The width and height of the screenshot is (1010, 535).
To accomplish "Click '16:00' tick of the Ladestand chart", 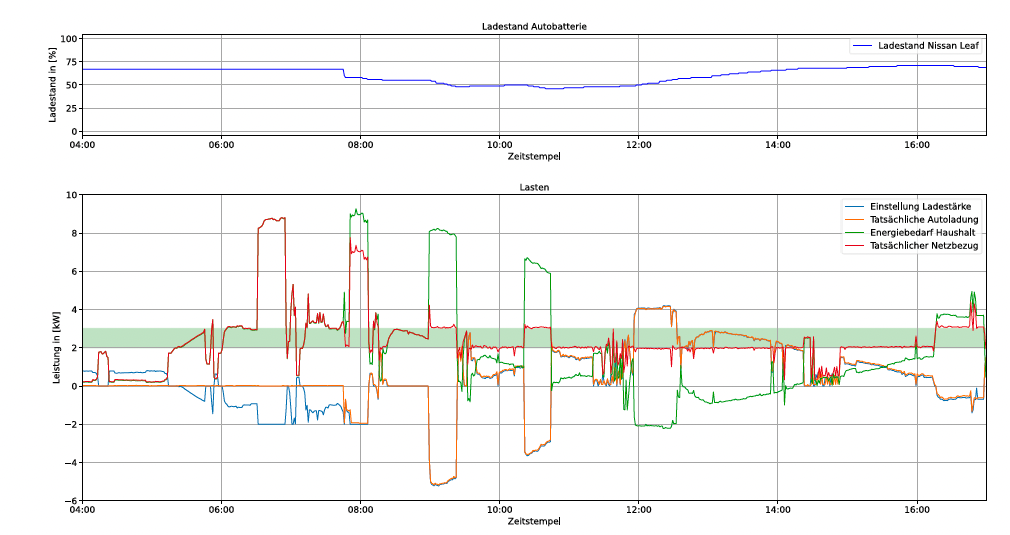I will coord(917,145).
